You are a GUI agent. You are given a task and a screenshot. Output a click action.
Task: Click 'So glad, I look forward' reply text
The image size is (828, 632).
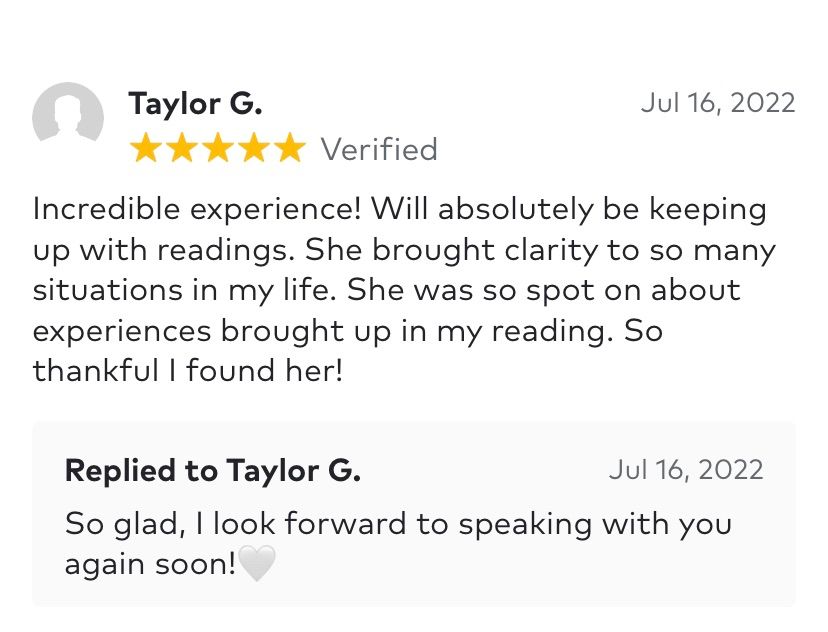point(236,524)
